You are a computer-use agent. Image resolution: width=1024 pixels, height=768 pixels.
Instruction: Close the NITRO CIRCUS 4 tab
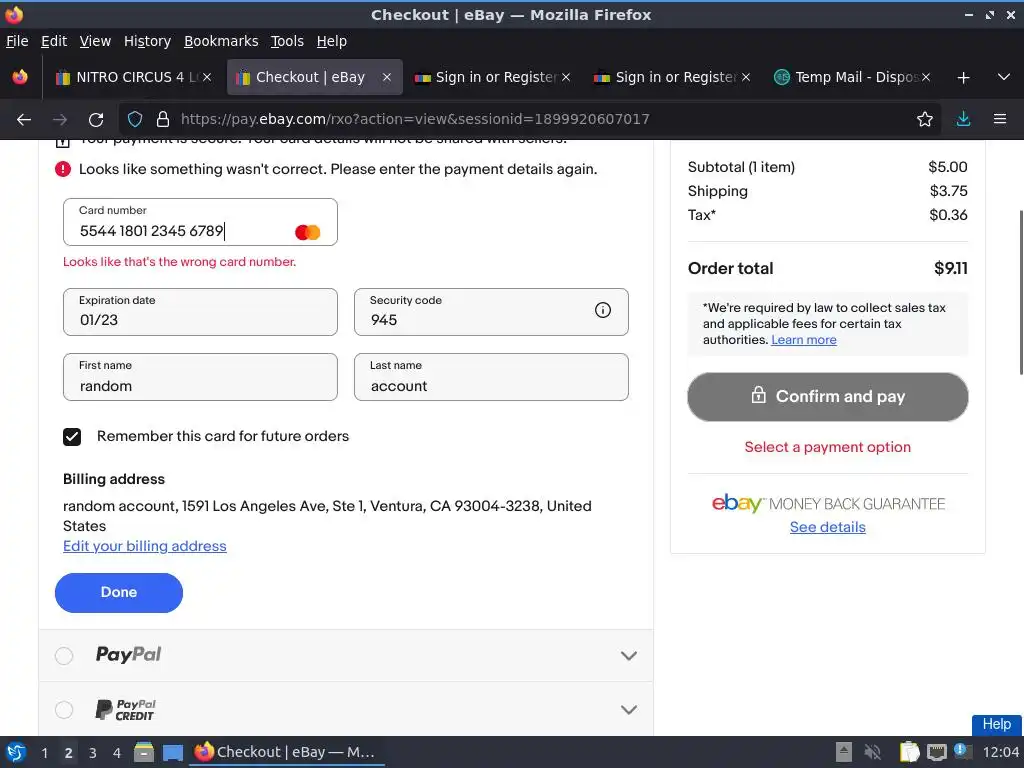(207, 77)
